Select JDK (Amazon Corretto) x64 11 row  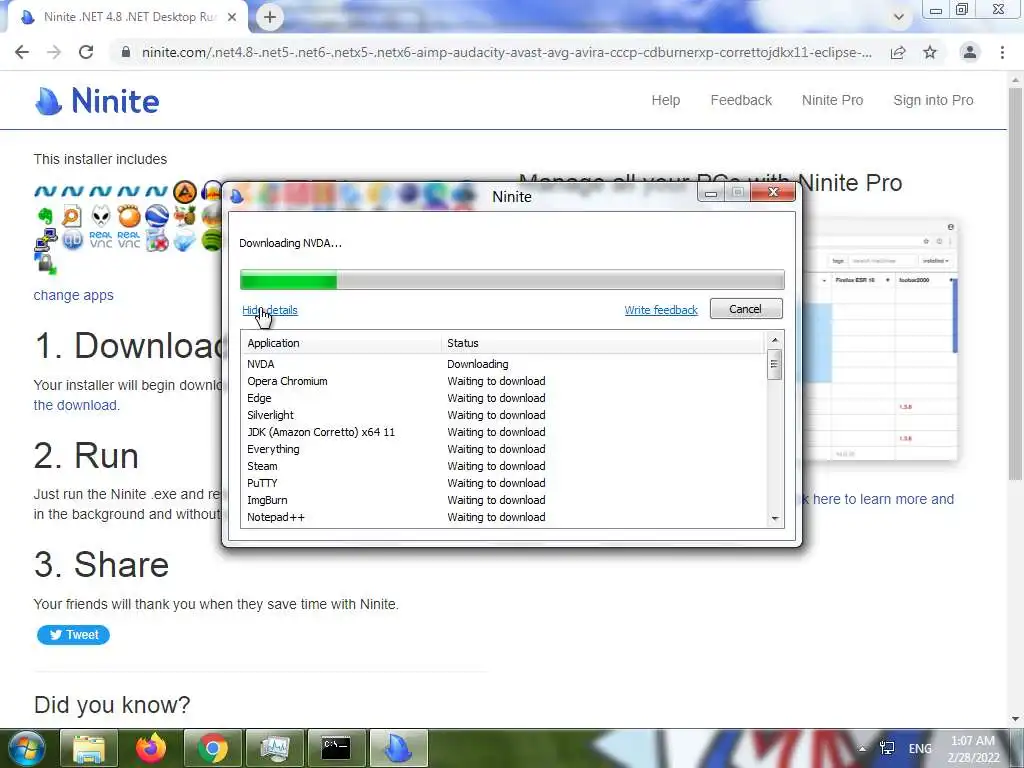[503, 432]
